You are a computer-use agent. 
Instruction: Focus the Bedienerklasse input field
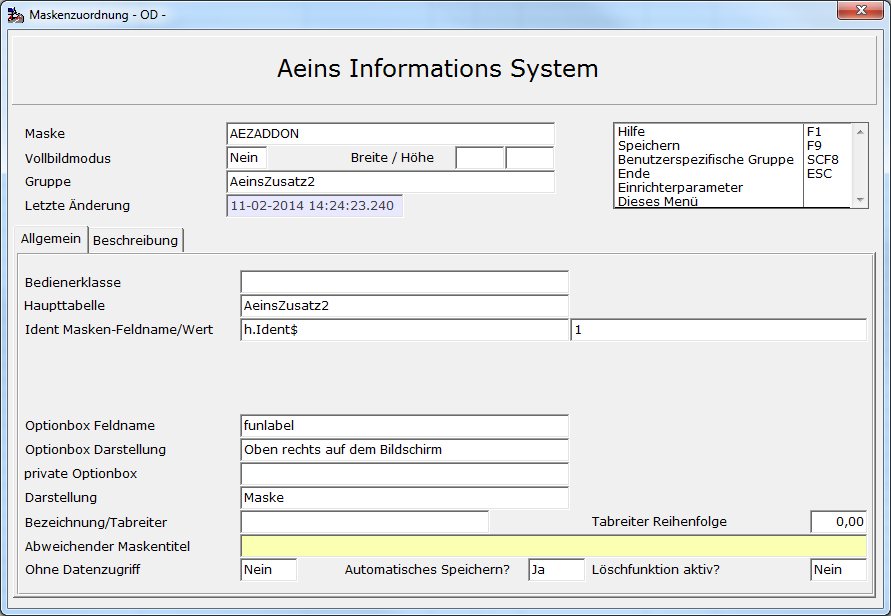click(x=405, y=282)
